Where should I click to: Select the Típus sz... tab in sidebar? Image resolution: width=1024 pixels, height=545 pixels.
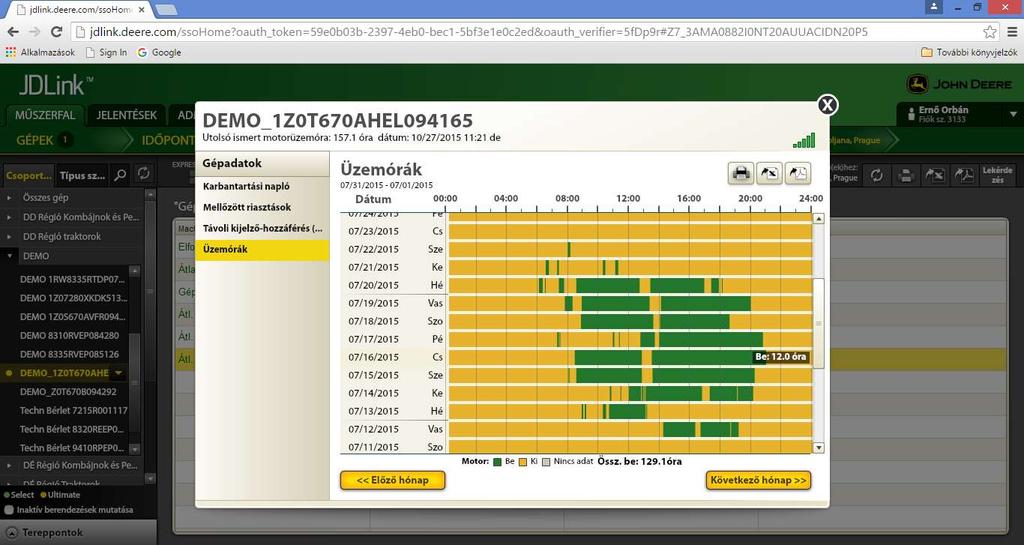point(82,176)
